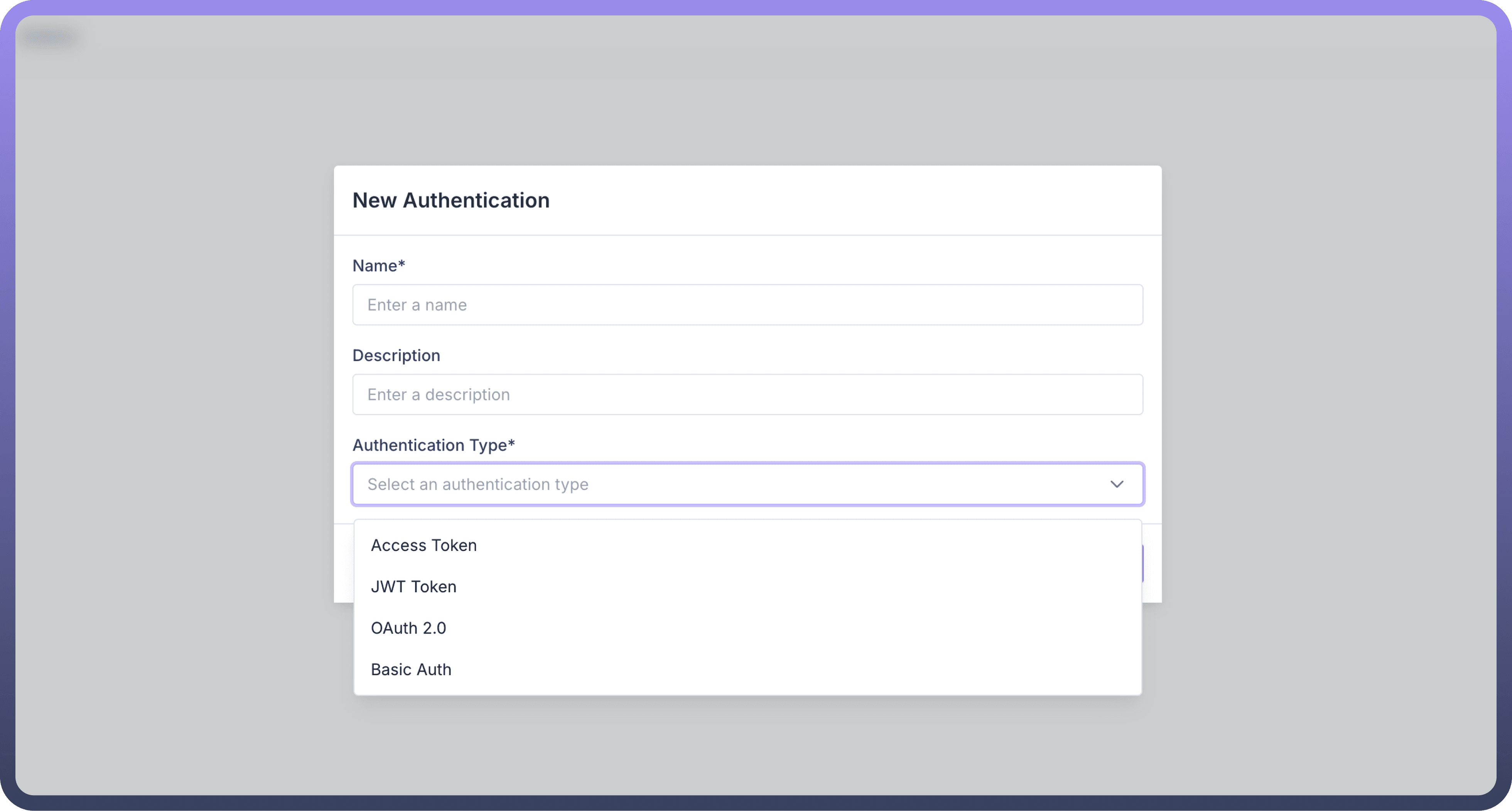Image resolution: width=1512 pixels, height=811 pixels.
Task: Click the 'Enter a name' placeholder
Action: coord(417,305)
